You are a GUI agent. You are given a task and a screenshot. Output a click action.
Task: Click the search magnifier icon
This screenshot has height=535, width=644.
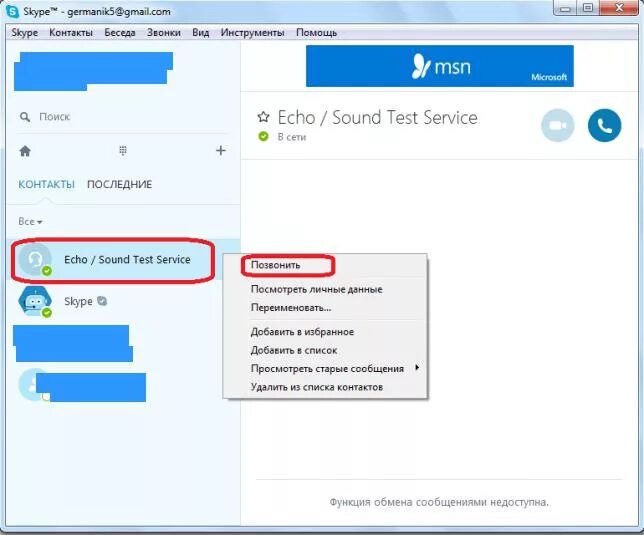(x=25, y=117)
